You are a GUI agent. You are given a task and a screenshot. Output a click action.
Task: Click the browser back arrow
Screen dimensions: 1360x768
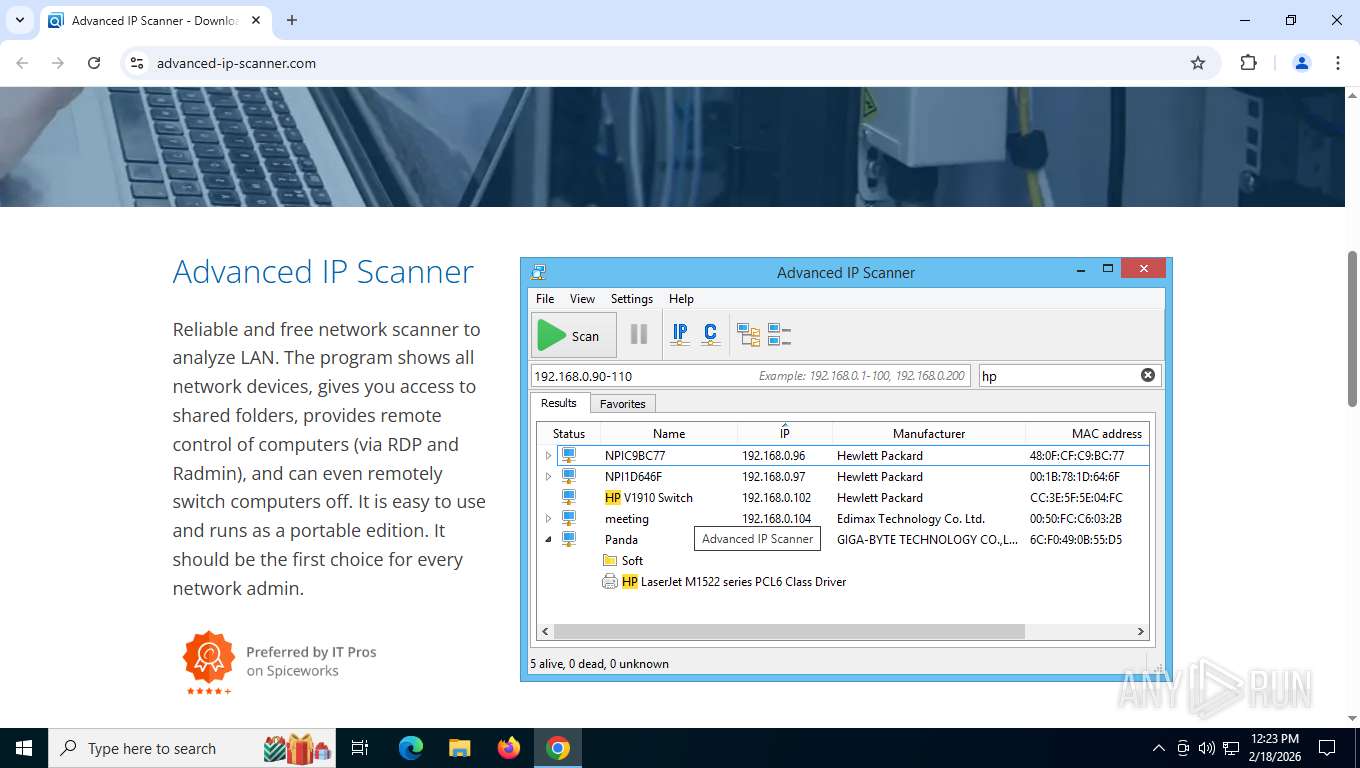coord(22,63)
